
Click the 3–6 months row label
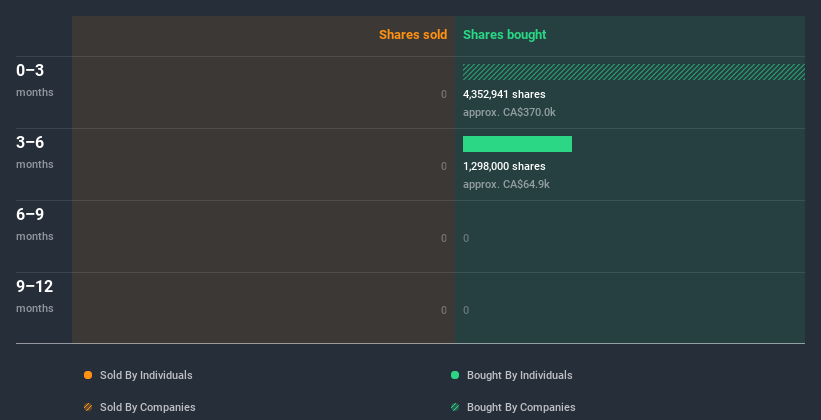35,152
